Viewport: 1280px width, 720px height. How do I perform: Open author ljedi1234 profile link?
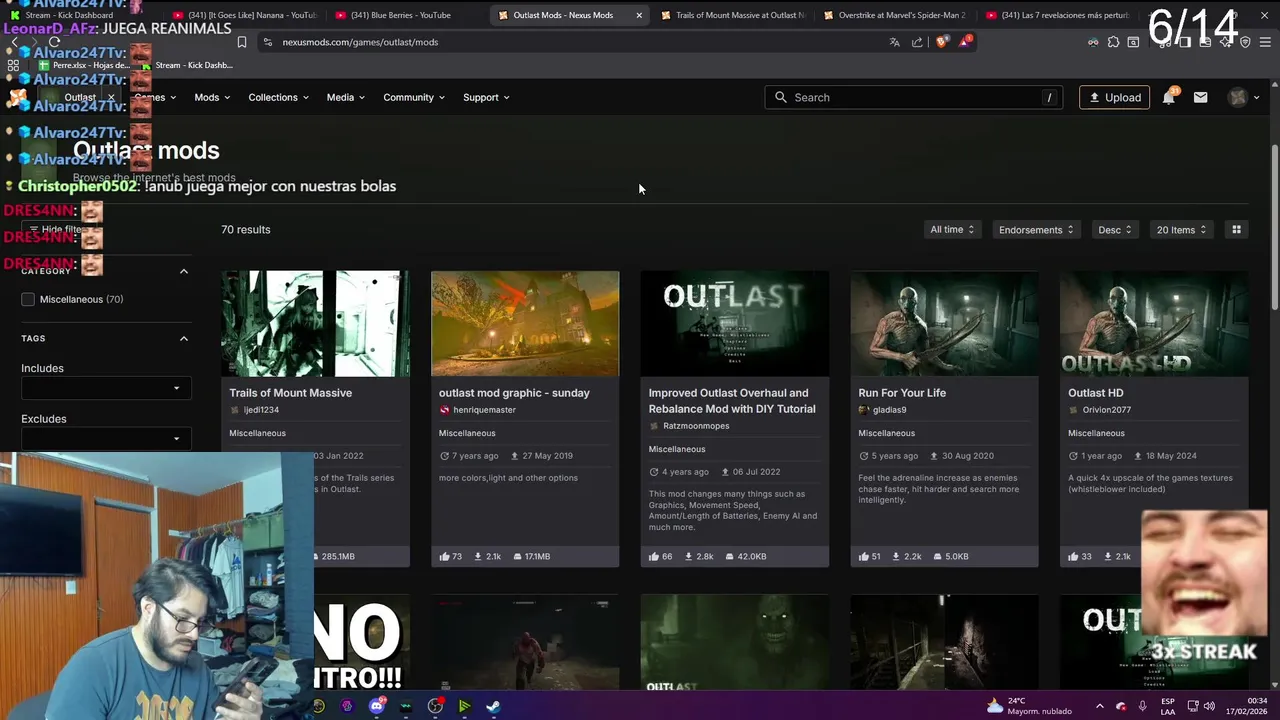coord(261,410)
